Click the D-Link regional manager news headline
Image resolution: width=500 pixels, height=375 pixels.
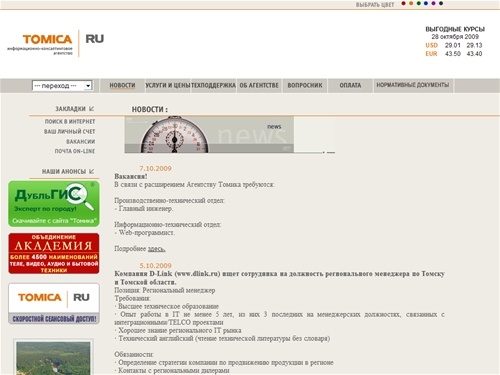pyautogui.click(x=279, y=278)
